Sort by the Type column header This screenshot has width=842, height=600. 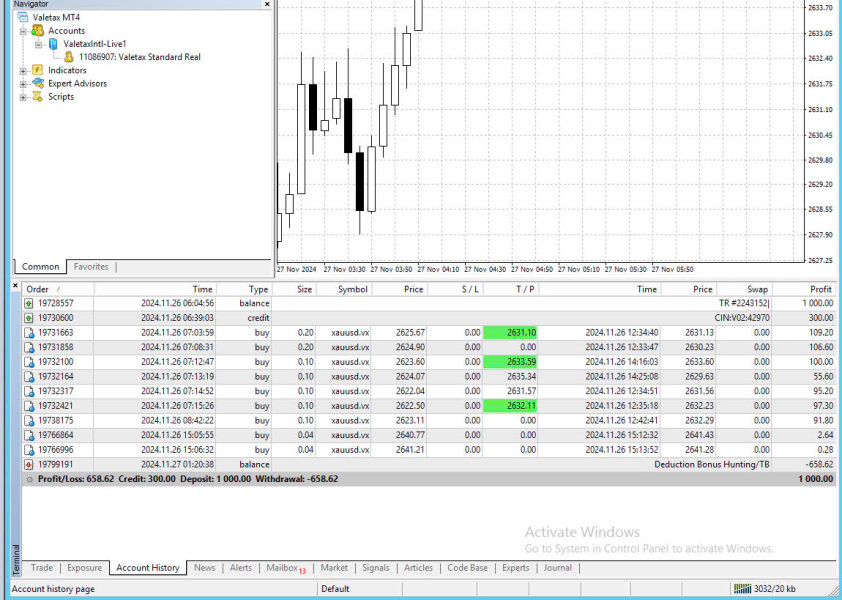click(244, 289)
